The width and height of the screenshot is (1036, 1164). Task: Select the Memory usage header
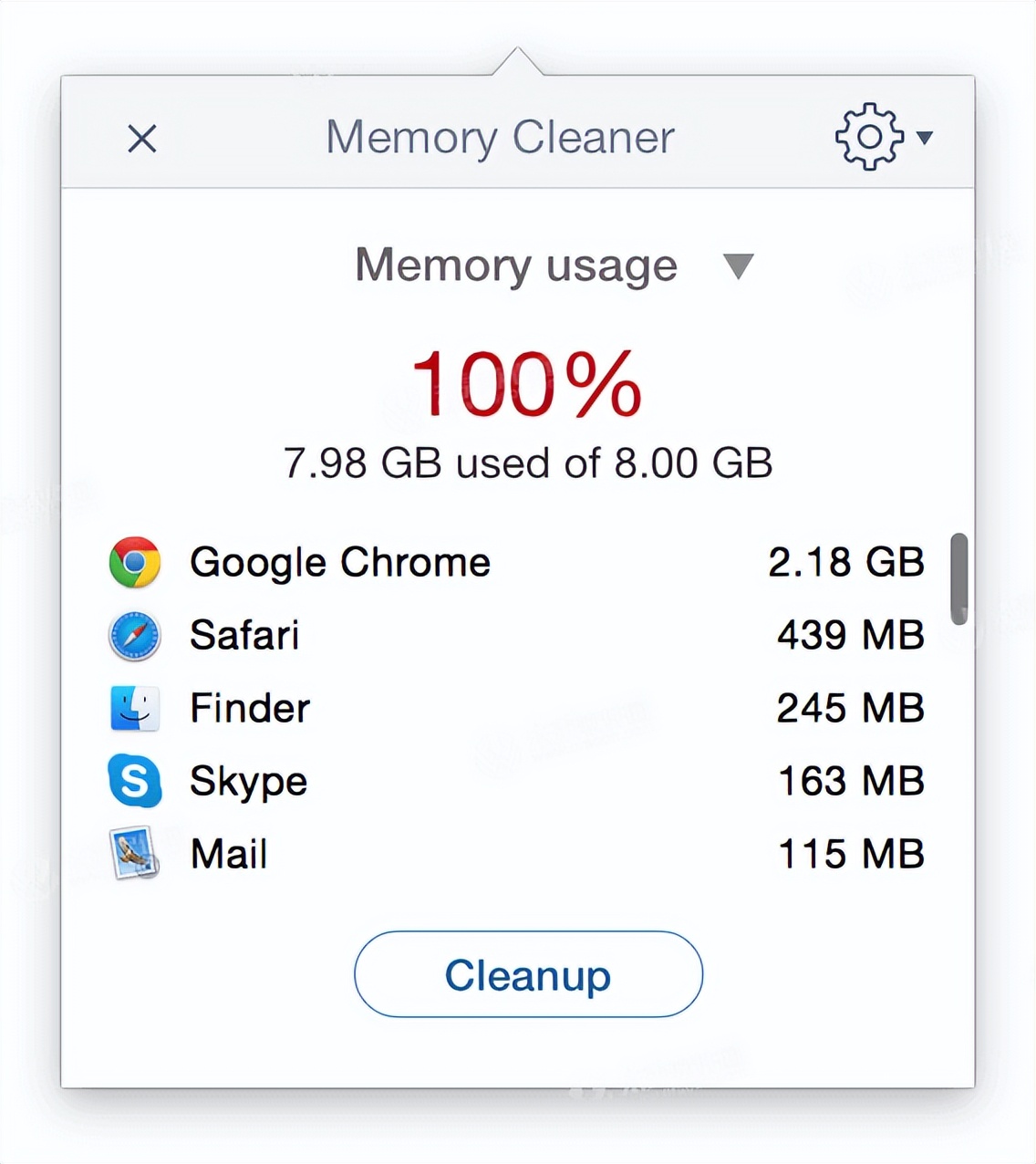pyautogui.click(x=515, y=265)
